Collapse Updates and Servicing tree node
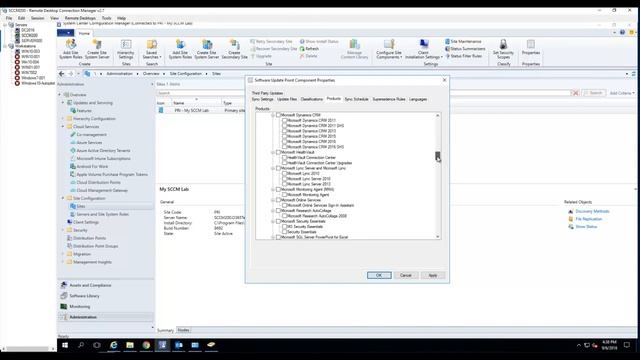640x360 pixels. pyautogui.click(x=63, y=103)
